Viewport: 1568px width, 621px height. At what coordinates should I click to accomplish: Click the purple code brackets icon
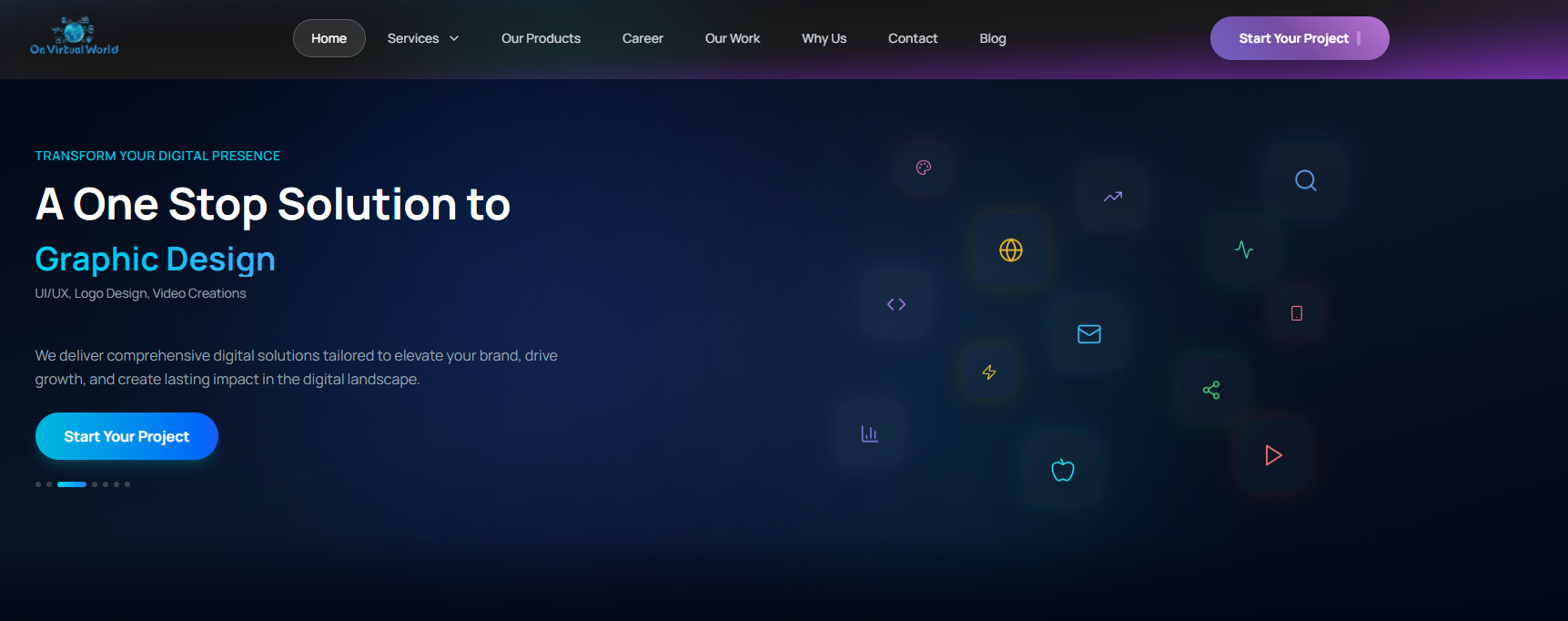click(x=896, y=304)
